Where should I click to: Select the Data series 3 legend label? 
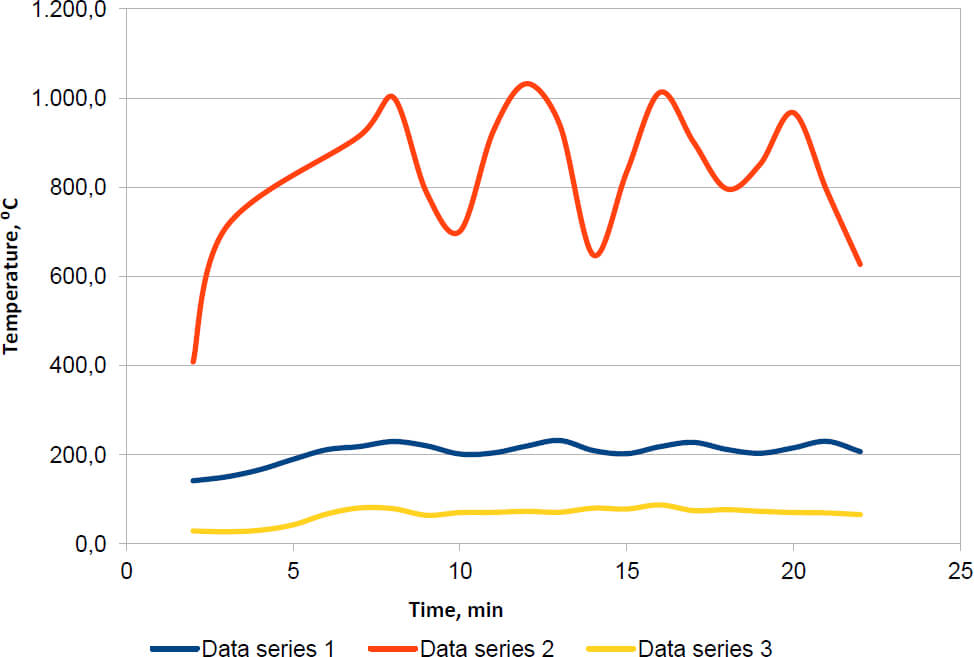(705, 648)
